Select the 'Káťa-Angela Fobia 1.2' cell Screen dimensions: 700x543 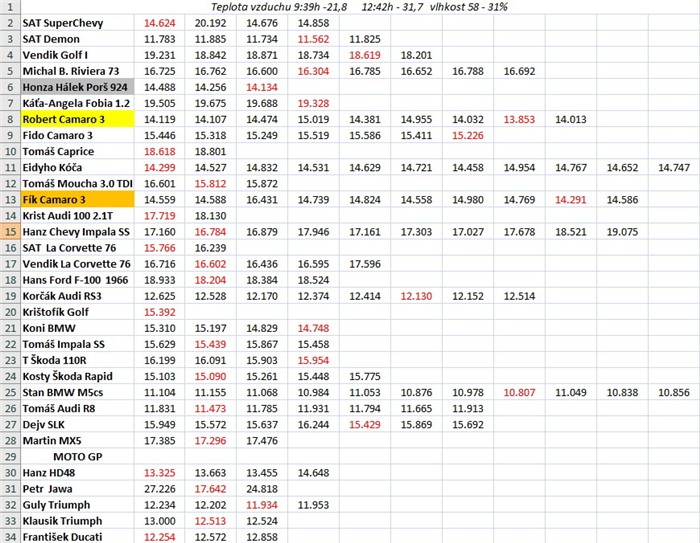click(77, 103)
